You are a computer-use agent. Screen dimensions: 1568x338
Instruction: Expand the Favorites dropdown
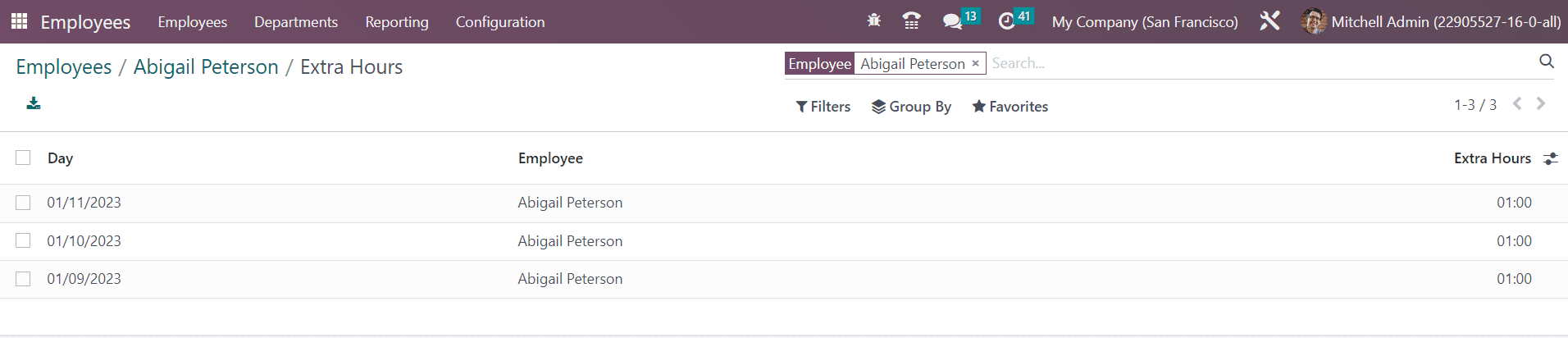click(x=1010, y=107)
